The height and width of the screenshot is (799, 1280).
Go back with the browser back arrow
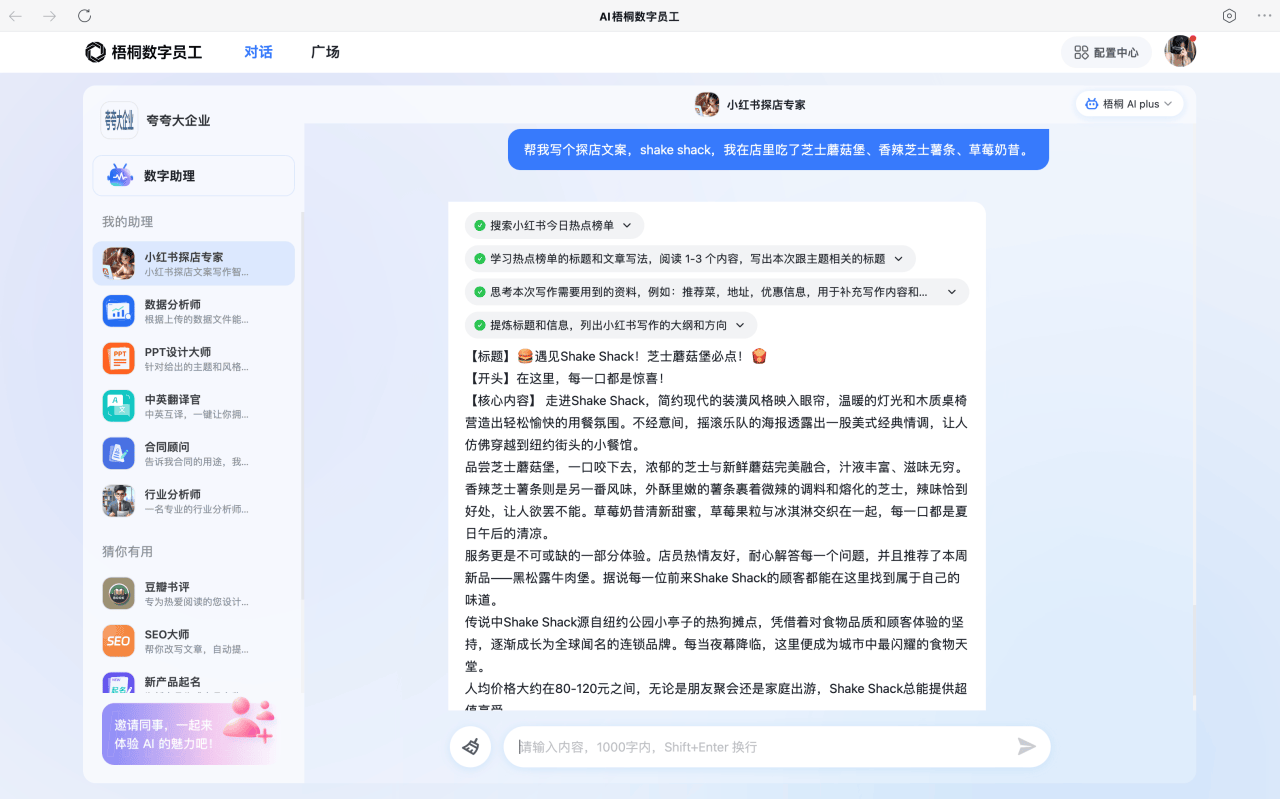(x=15, y=16)
